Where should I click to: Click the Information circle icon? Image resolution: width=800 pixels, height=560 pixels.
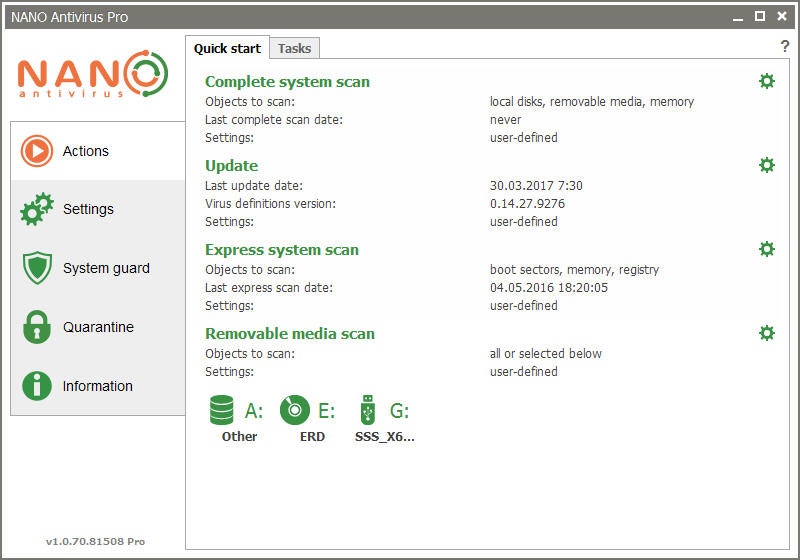click(x=37, y=386)
